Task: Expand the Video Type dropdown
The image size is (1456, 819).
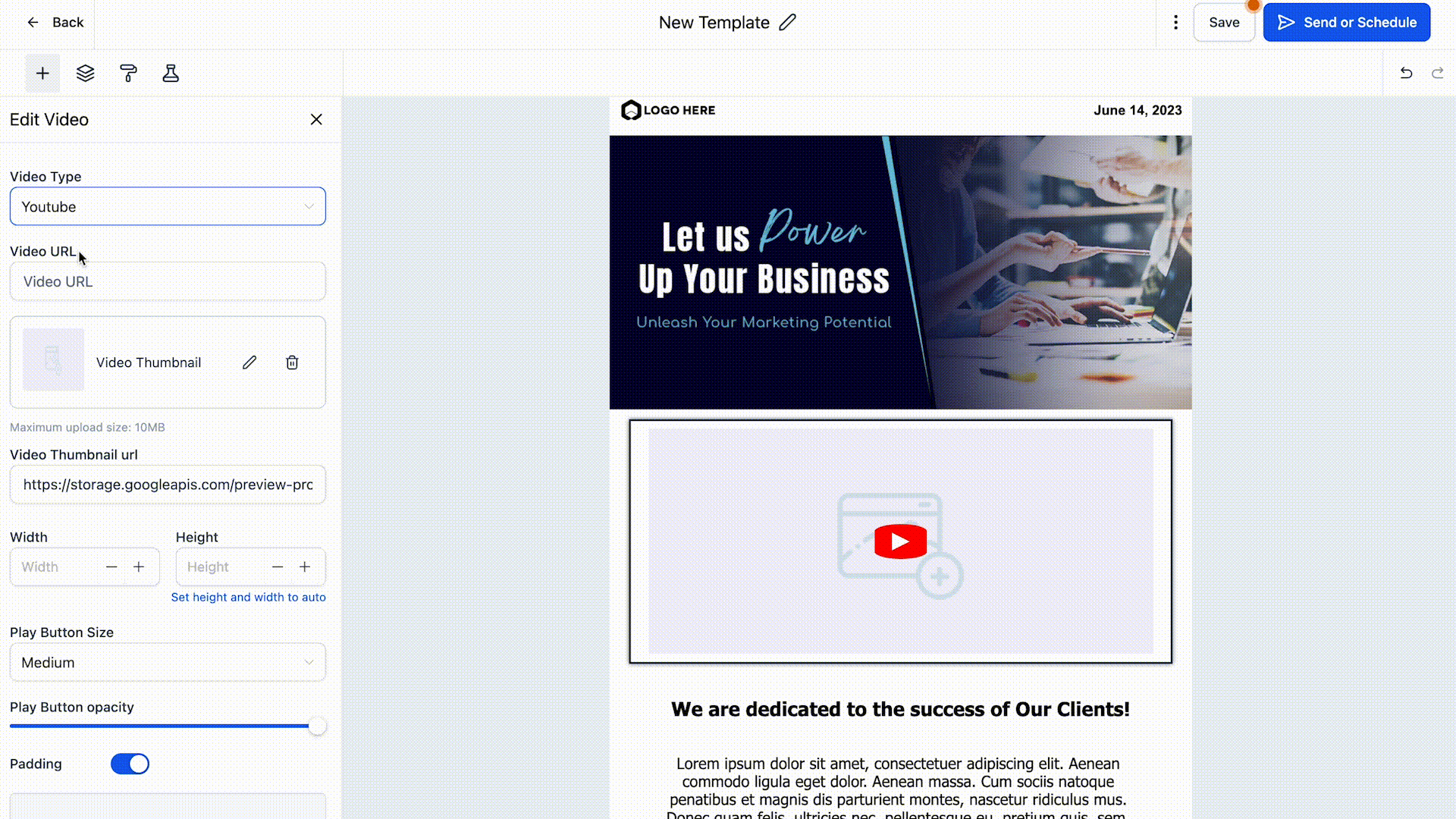Action: point(168,206)
